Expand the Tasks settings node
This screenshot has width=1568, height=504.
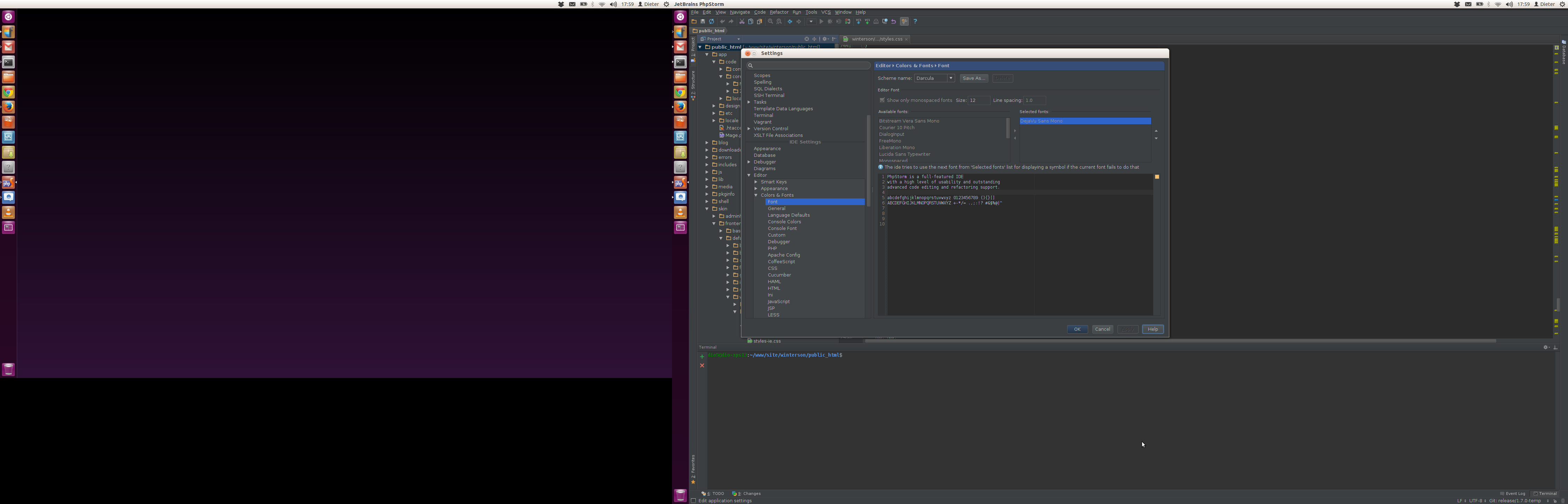coord(749,102)
